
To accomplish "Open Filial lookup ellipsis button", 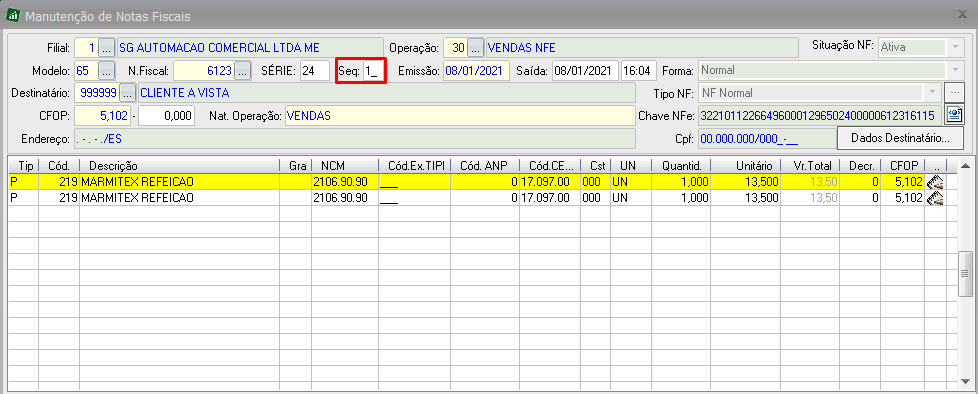I will click(107, 48).
